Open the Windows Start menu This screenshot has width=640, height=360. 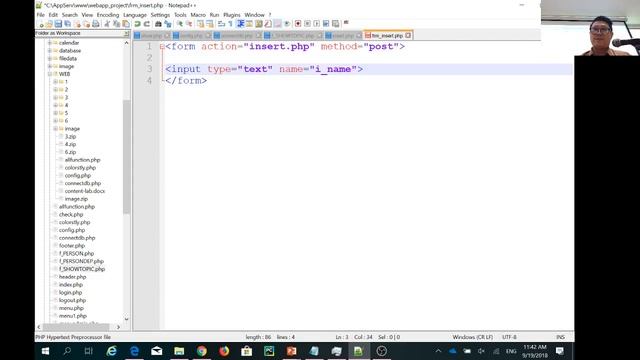click(45, 351)
